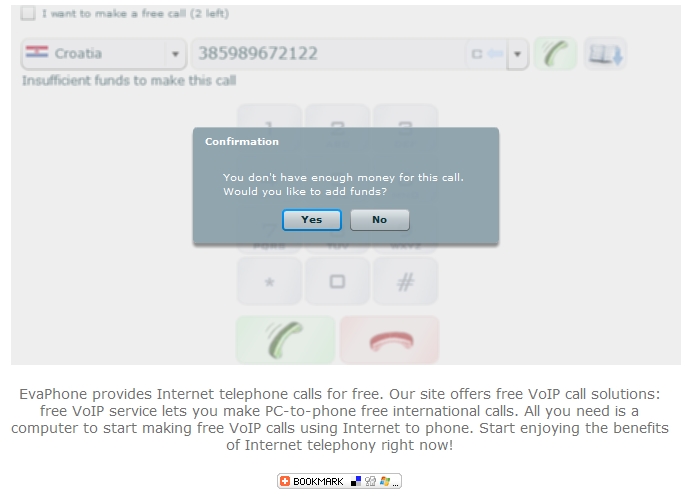
Task: Click the Croatia flag icon
Action: (37, 52)
